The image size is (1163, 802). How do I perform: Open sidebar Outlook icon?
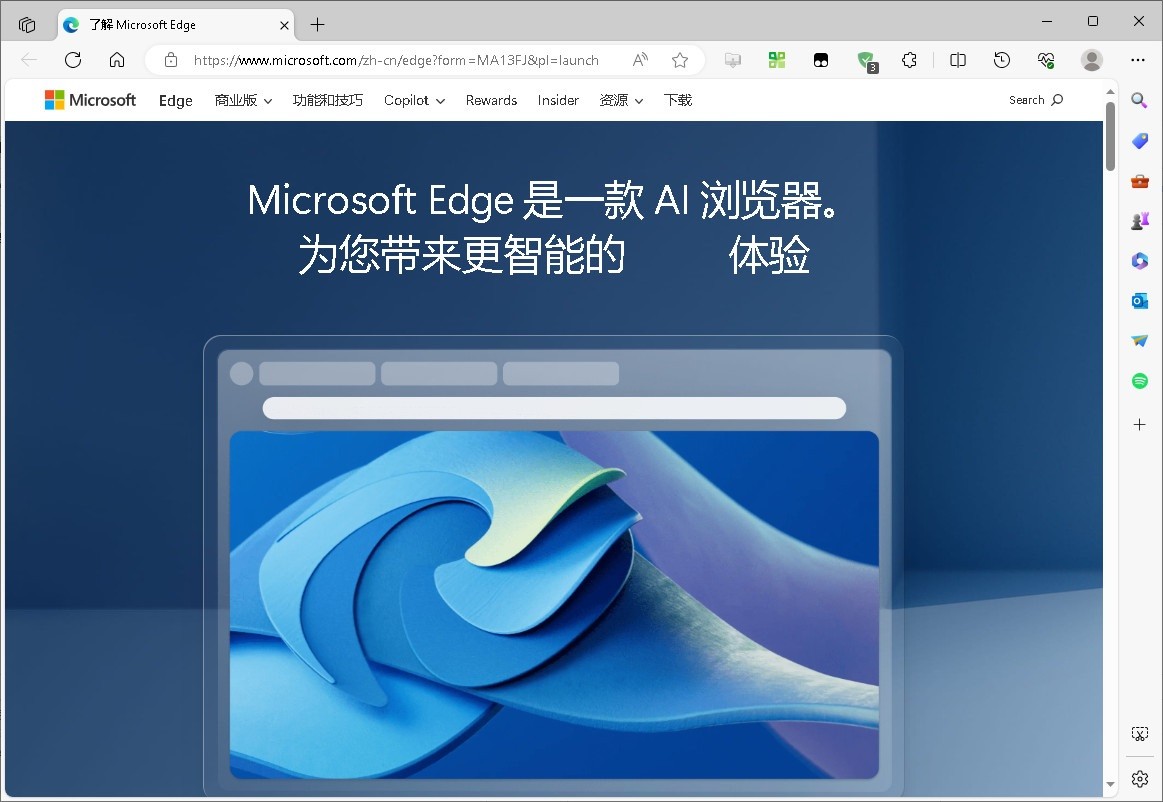coord(1139,300)
